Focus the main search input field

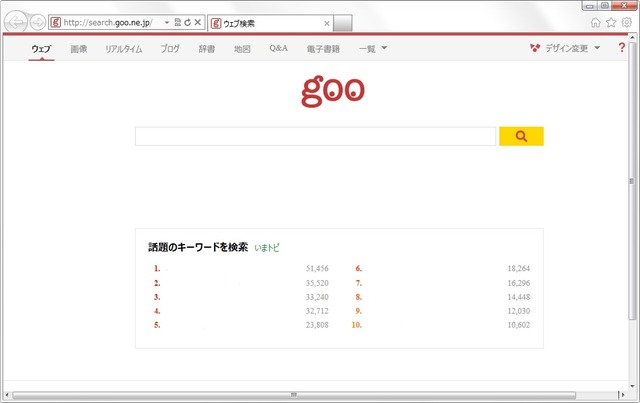point(316,136)
